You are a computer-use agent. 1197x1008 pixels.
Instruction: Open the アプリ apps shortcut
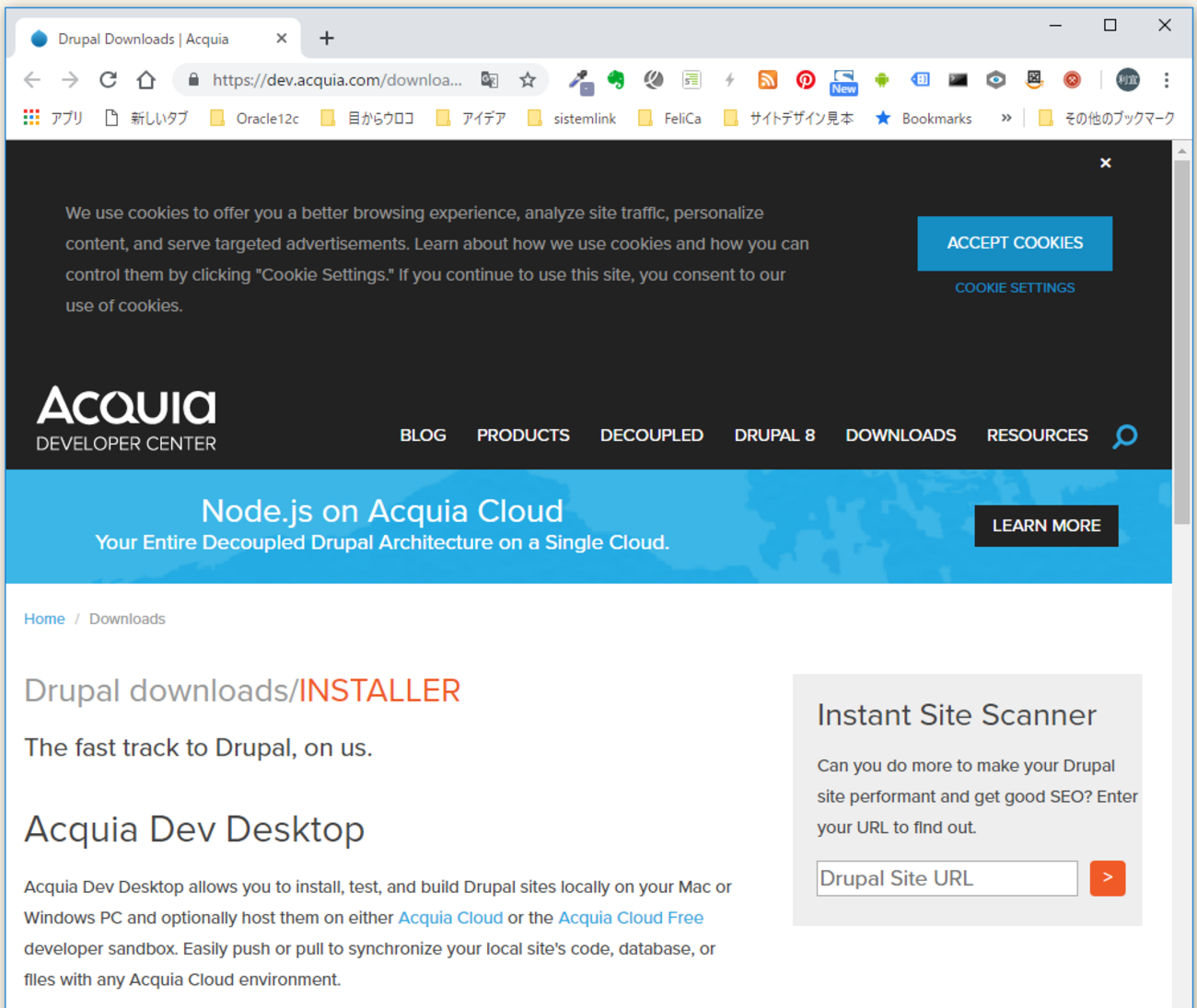click(x=53, y=118)
